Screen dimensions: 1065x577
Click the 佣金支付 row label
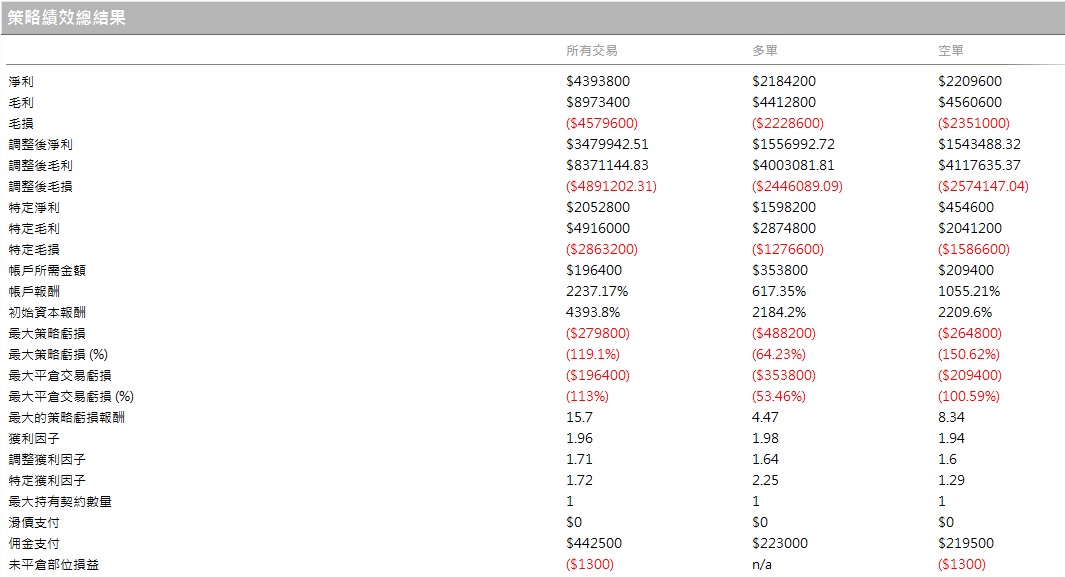click(x=34, y=544)
